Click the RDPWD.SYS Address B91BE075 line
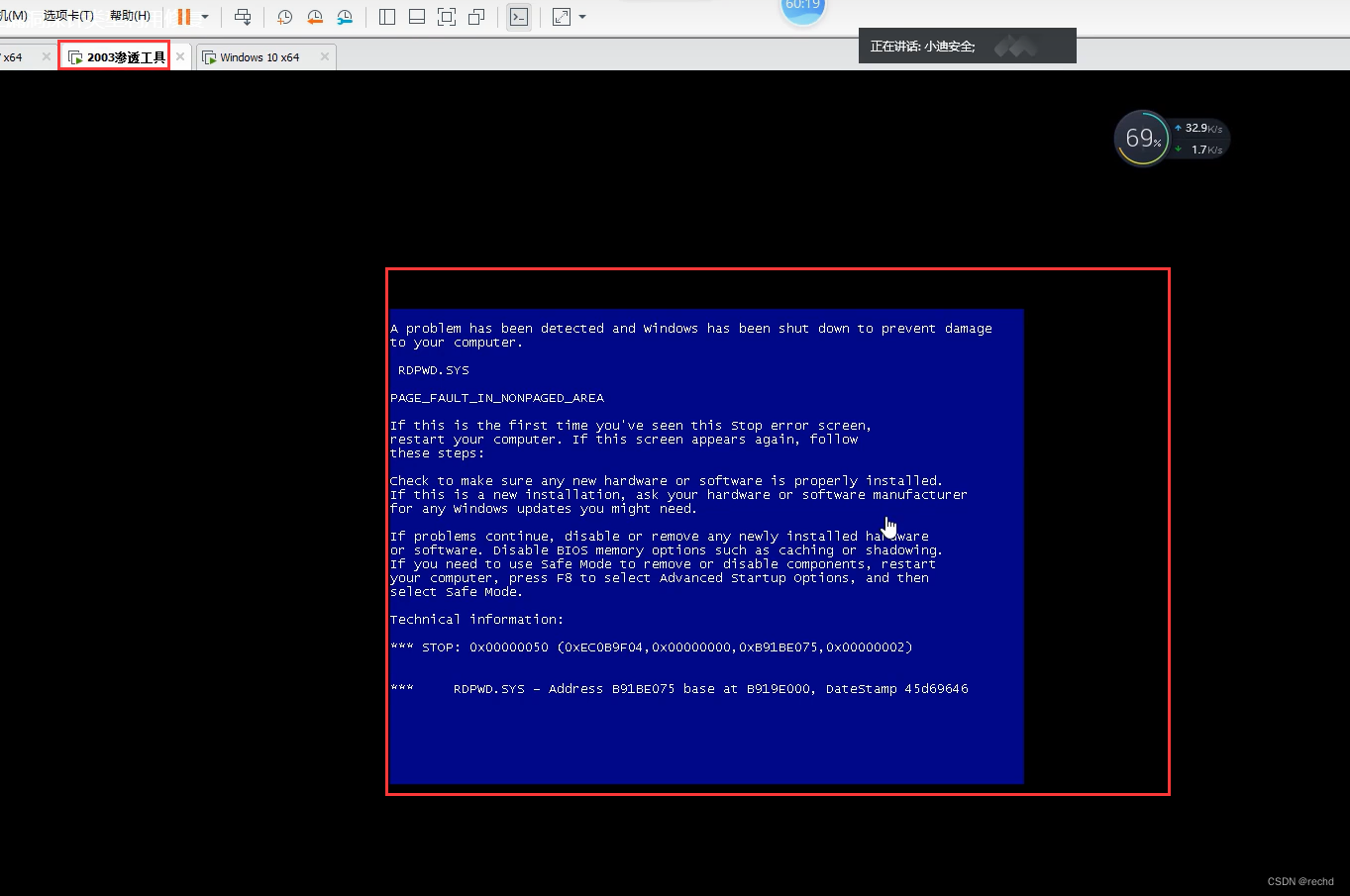 pyautogui.click(x=679, y=689)
